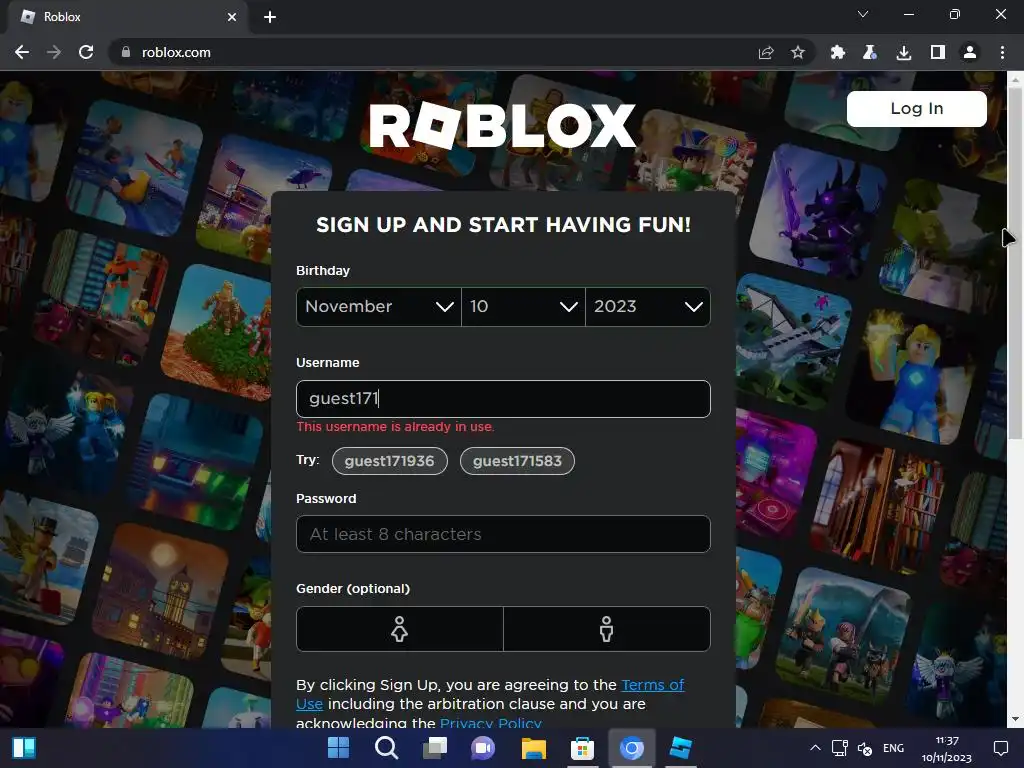Viewport: 1024px width, 768px height.
Task: Show hidden system tray icons
Action: [815, 748]
